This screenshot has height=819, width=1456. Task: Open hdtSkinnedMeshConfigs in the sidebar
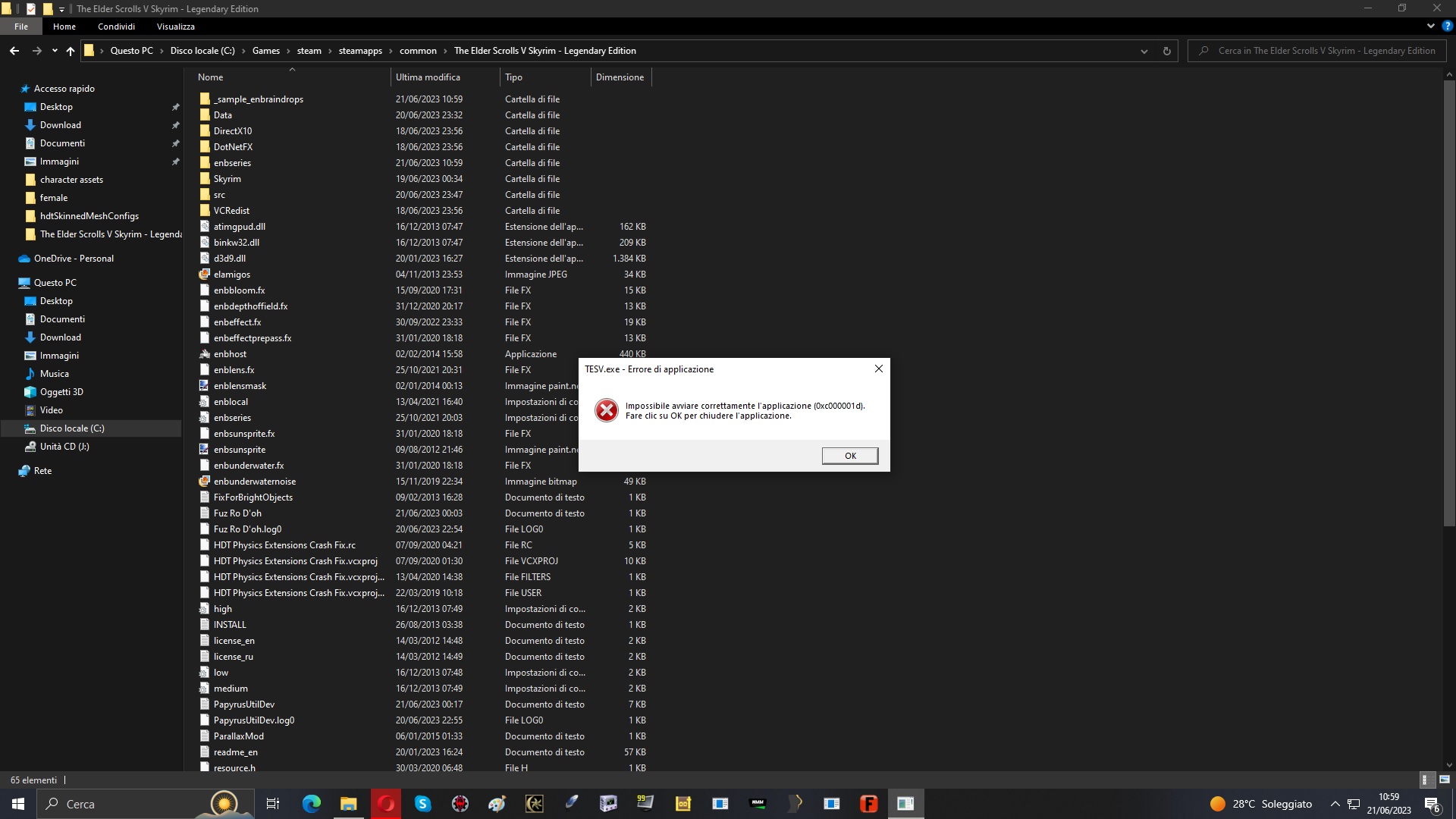point(89,216)
